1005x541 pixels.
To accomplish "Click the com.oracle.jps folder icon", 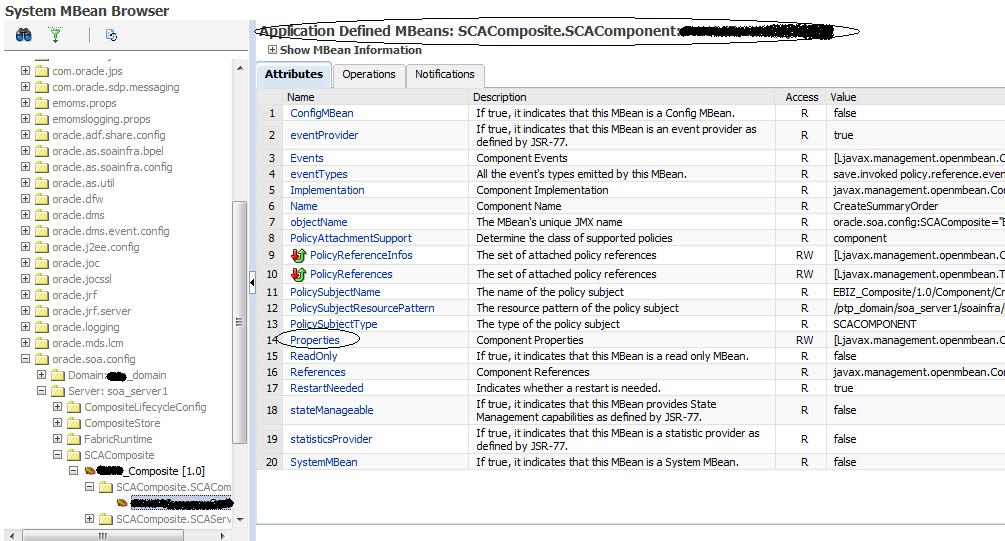I will [42, 71].
